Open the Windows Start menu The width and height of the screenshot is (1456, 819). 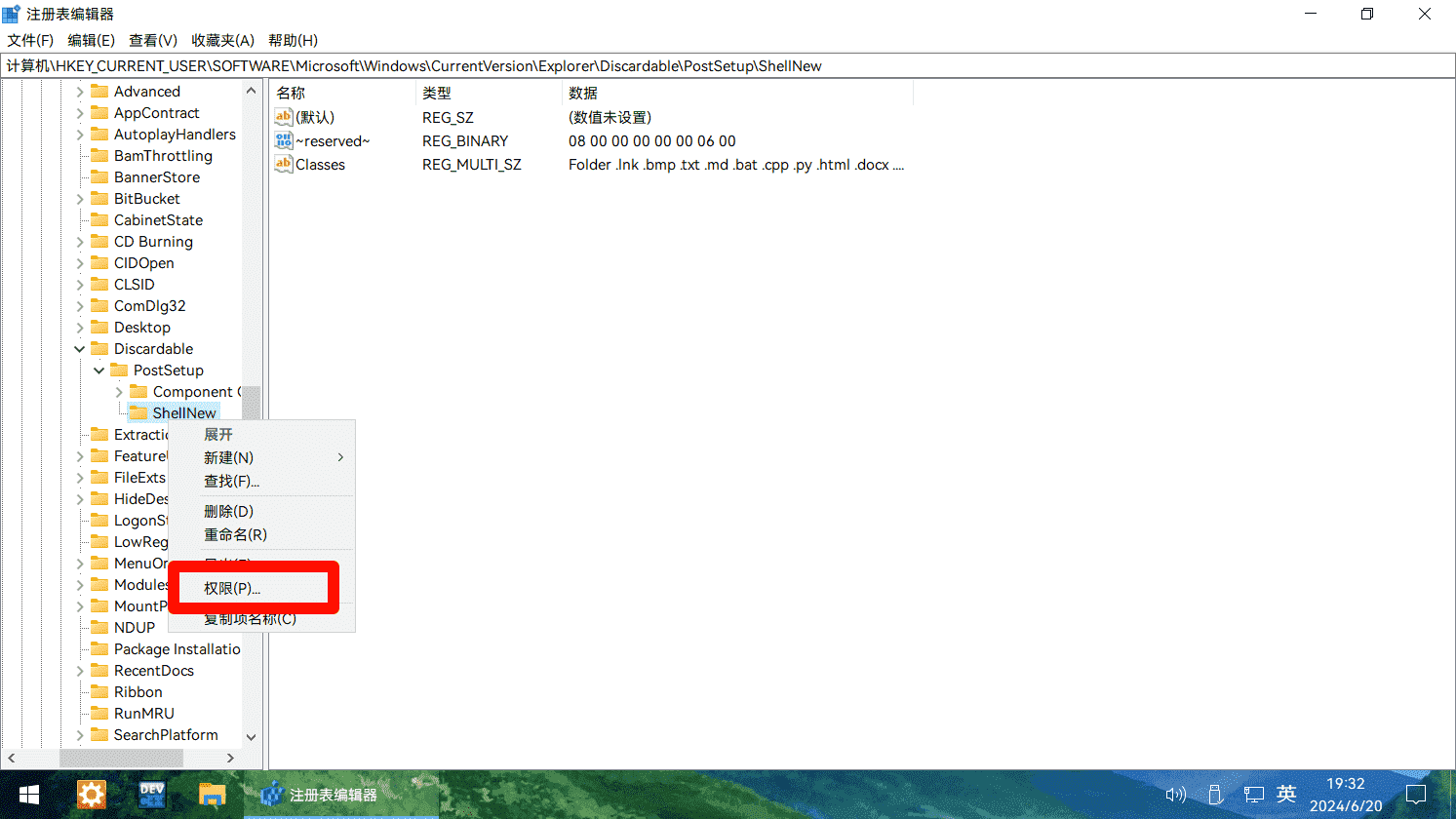[x=29, y=795]
